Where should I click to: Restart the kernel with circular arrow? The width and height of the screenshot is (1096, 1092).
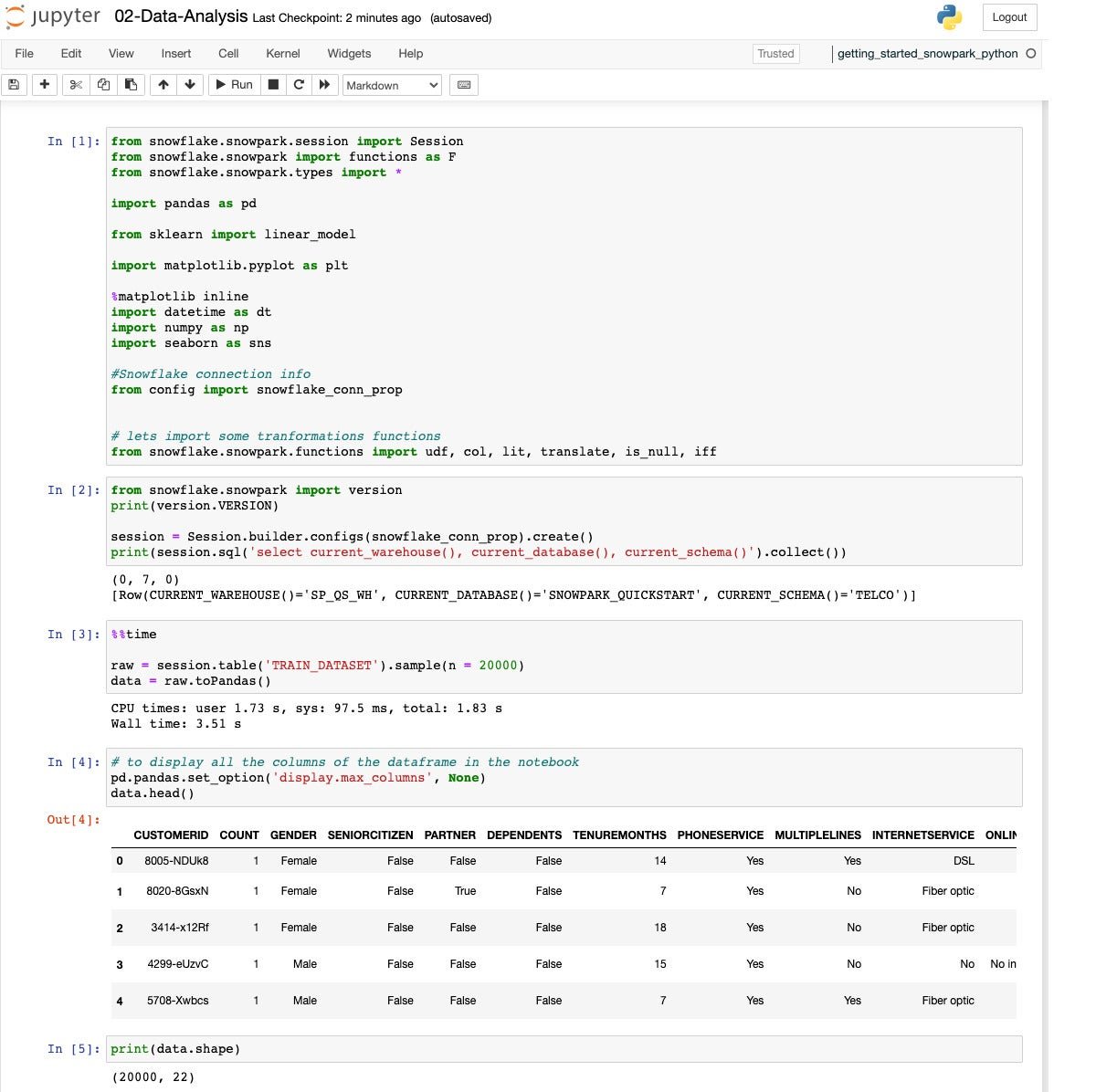pos(298,85)
